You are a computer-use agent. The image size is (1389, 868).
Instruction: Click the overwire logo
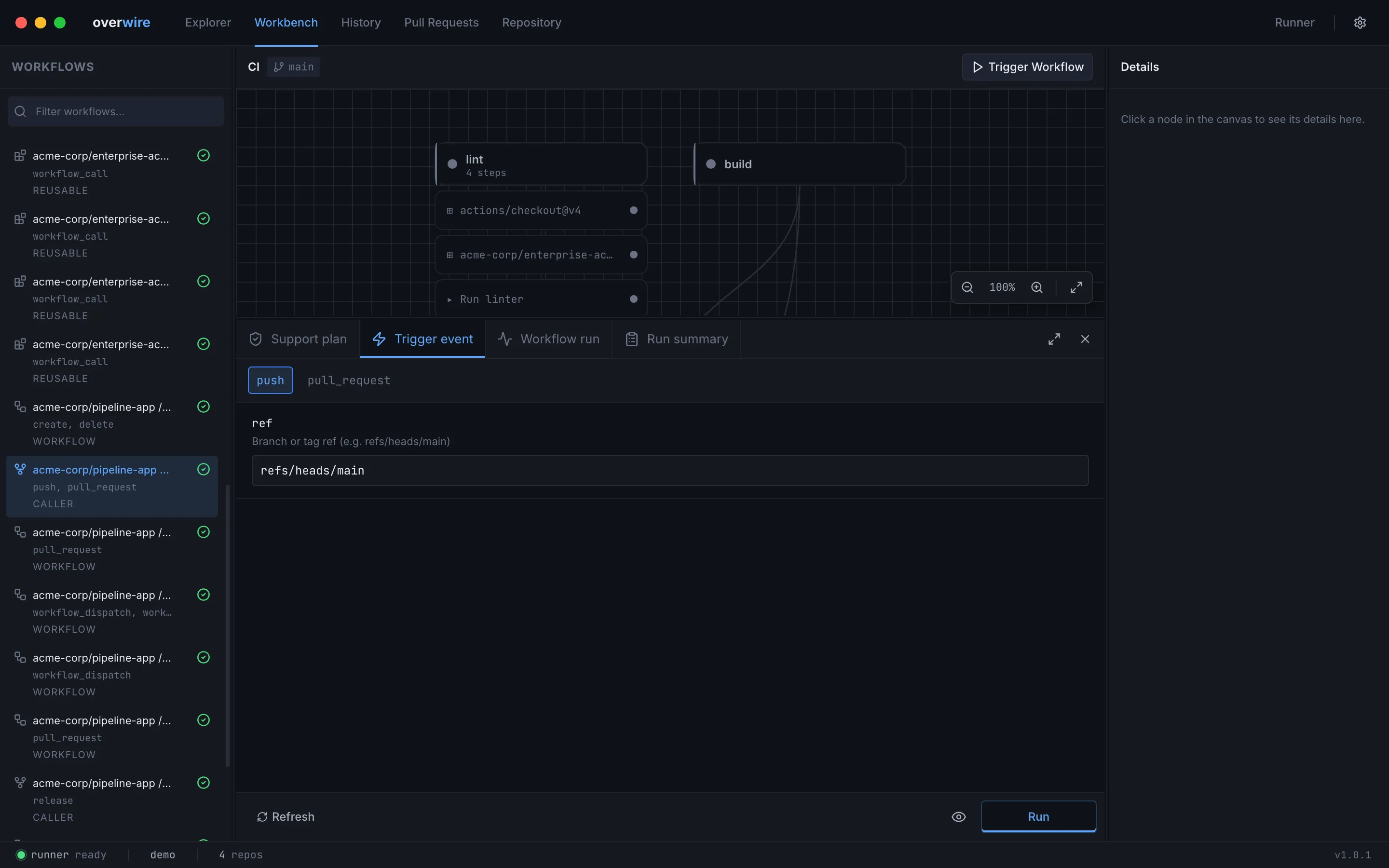[121, 22]
